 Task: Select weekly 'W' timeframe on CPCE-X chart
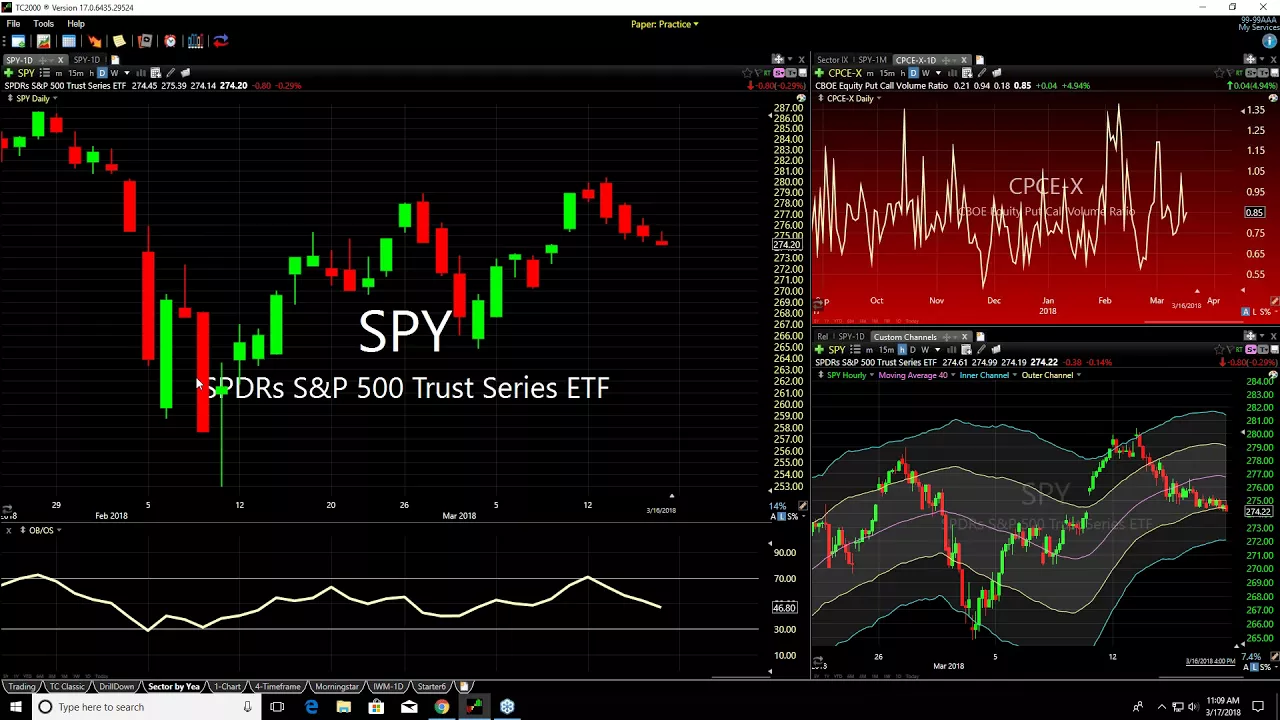(926, 73)
